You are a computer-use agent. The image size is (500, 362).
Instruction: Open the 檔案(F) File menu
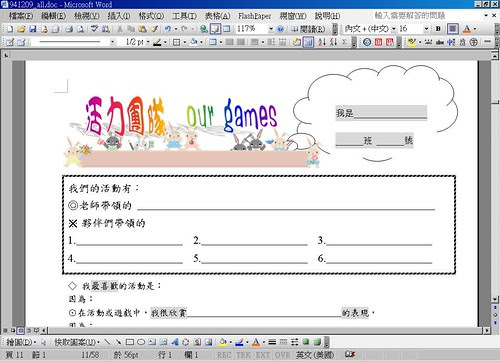pyautogui.click(x=21, y=16)
